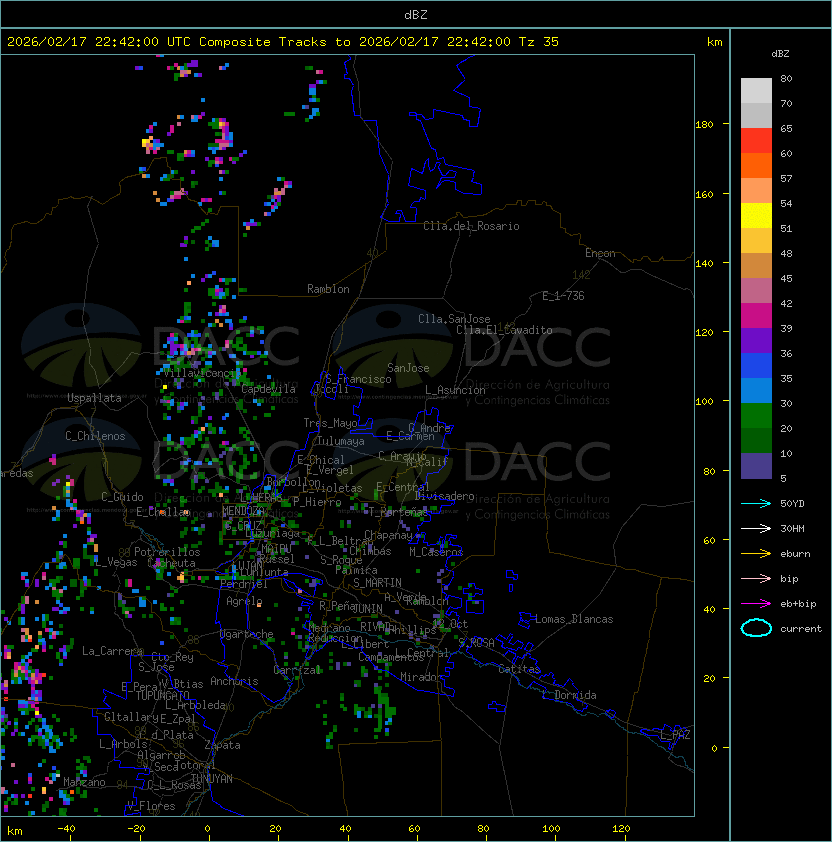
Task: Click the '-40' tick on horizontal km axis
Action: (66, 829)
